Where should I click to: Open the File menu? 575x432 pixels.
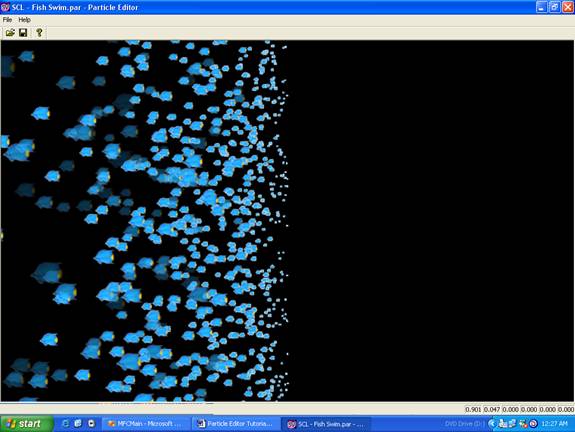pos(7,20)
